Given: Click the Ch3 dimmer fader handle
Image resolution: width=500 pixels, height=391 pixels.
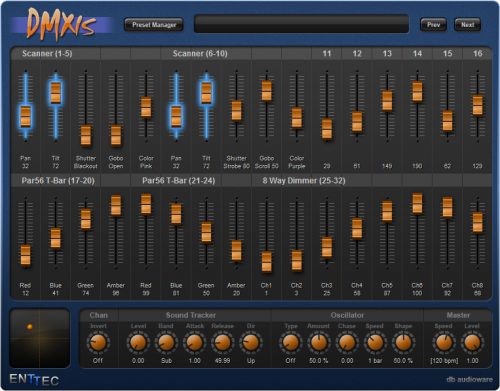Looking at the screenshot, I should coord(327,247).
